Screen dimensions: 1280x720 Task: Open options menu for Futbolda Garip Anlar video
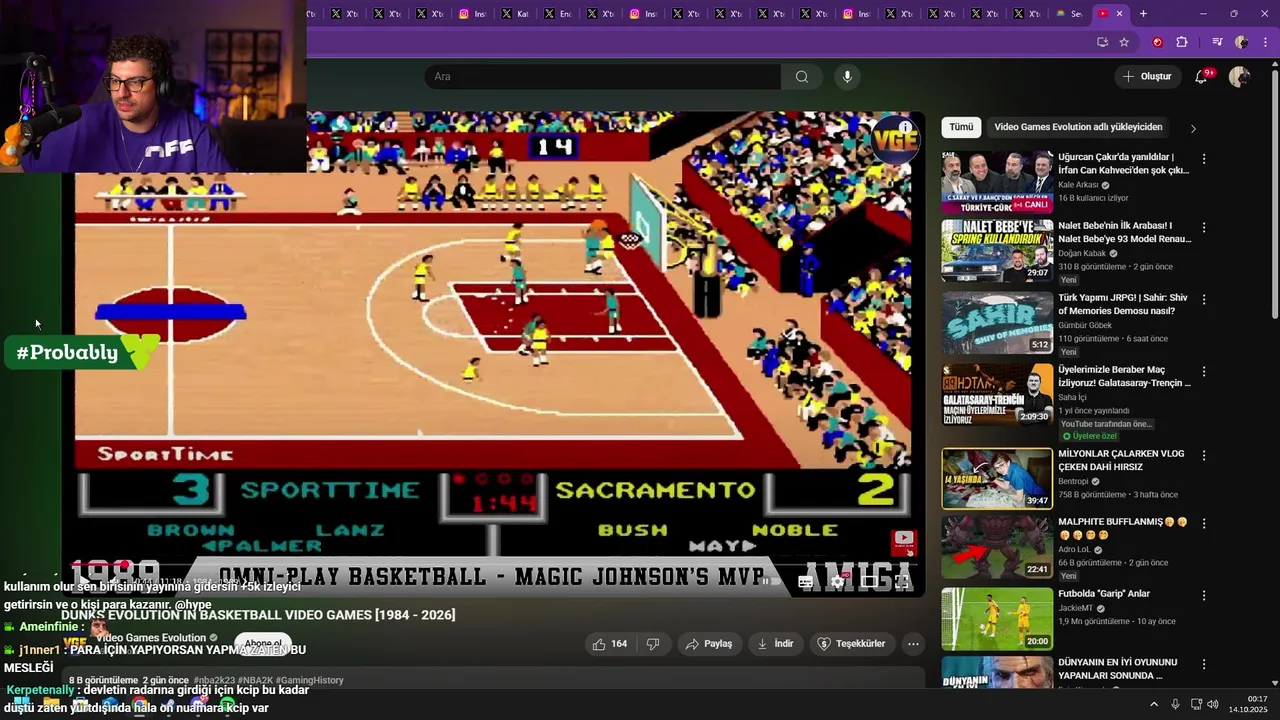[x=1204, y=595]
